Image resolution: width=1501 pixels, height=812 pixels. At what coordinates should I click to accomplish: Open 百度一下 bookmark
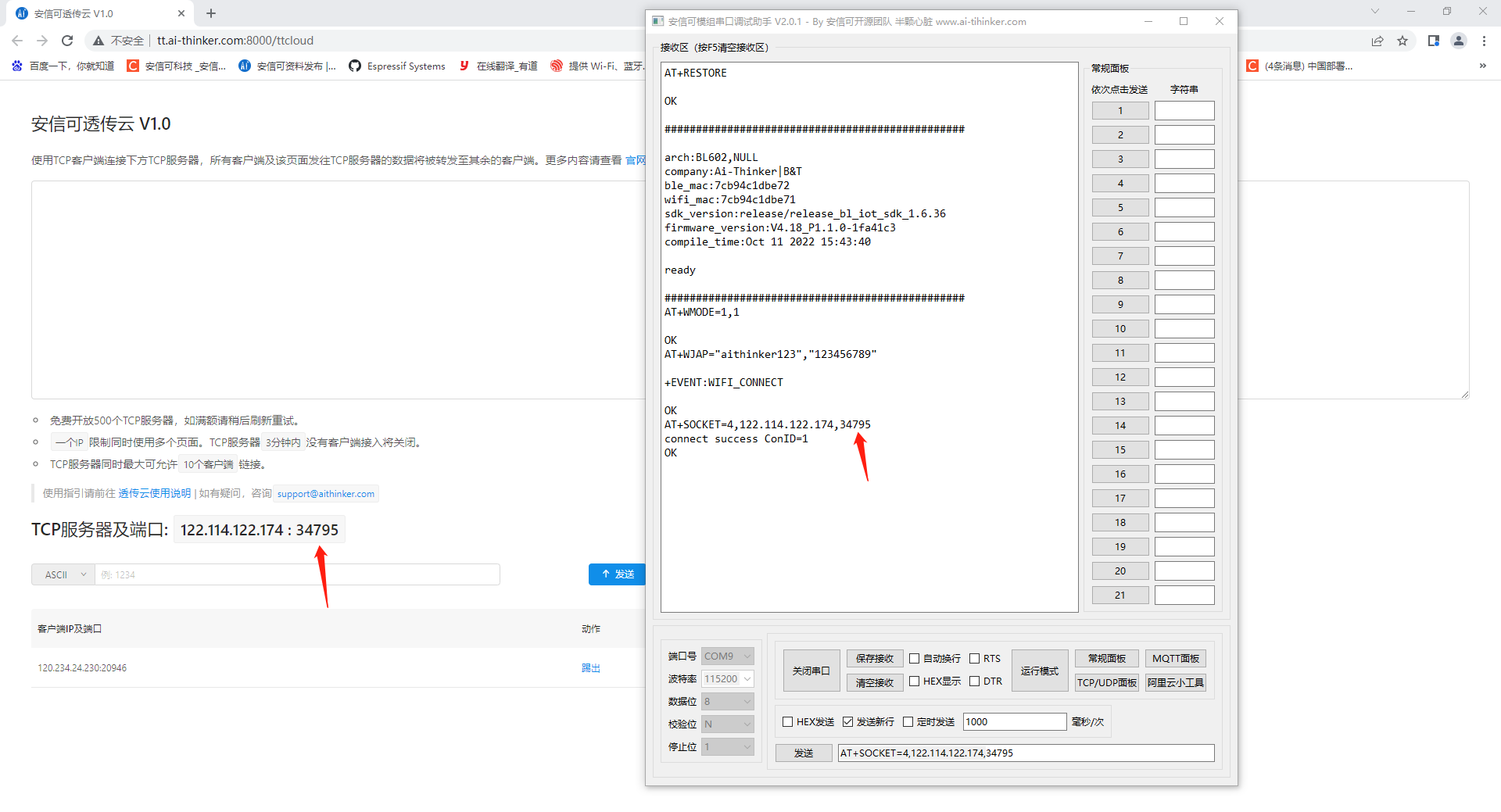pyautogui.click(x=63, y=66)
